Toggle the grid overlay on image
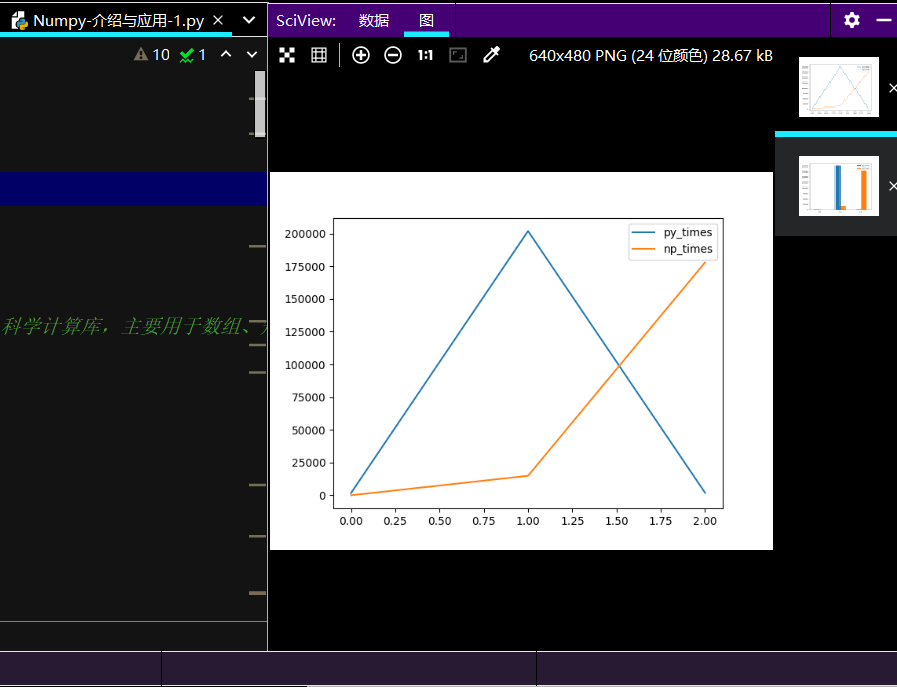897x687 pixels. coord(319,55)
